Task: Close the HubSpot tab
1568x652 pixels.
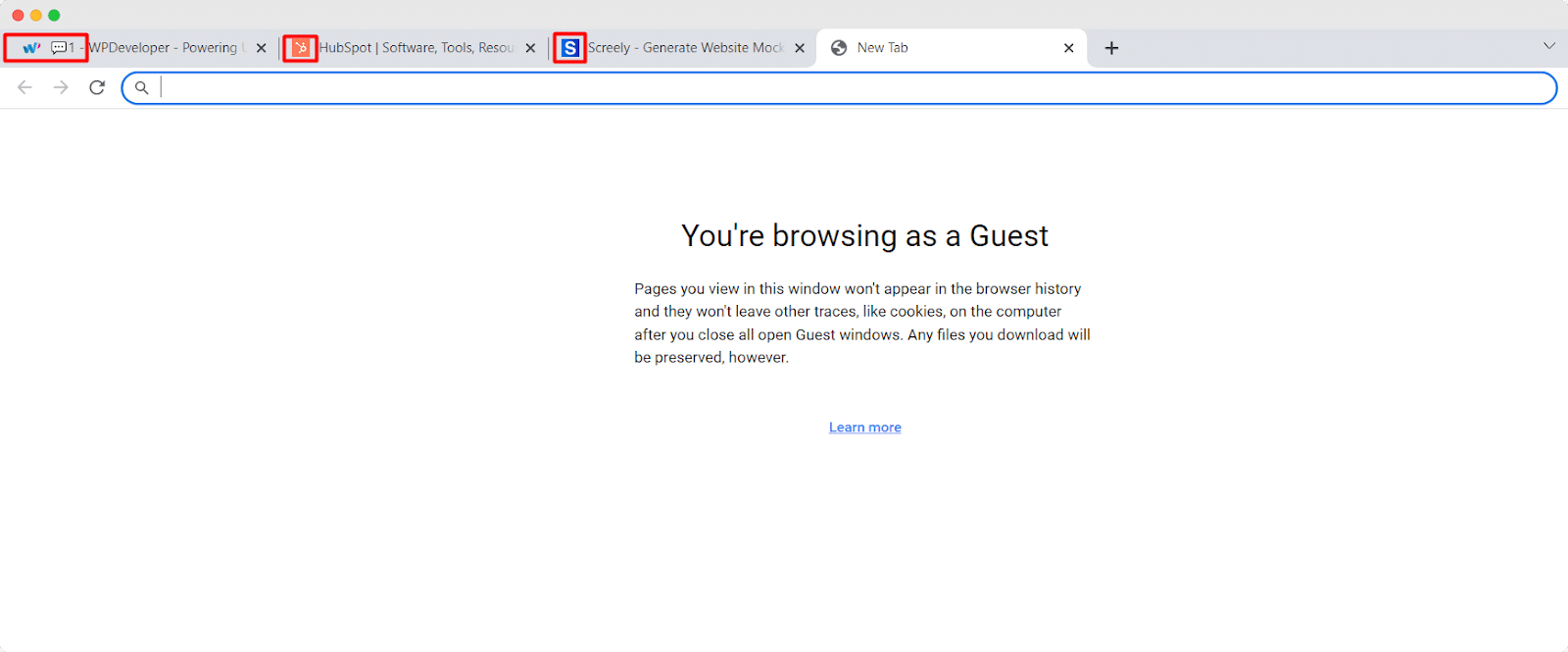Action: pos(530,48)
